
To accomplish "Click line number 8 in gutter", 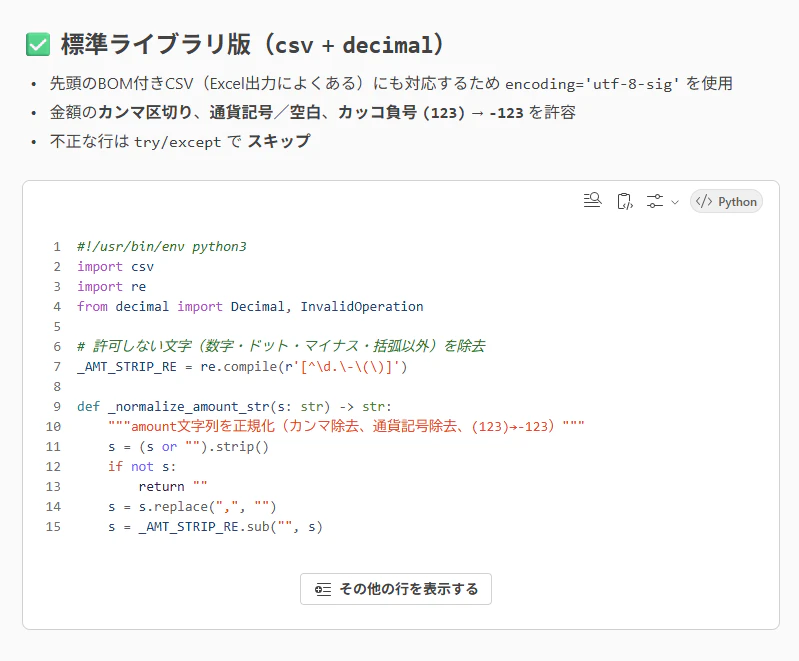I will [57, 387].
